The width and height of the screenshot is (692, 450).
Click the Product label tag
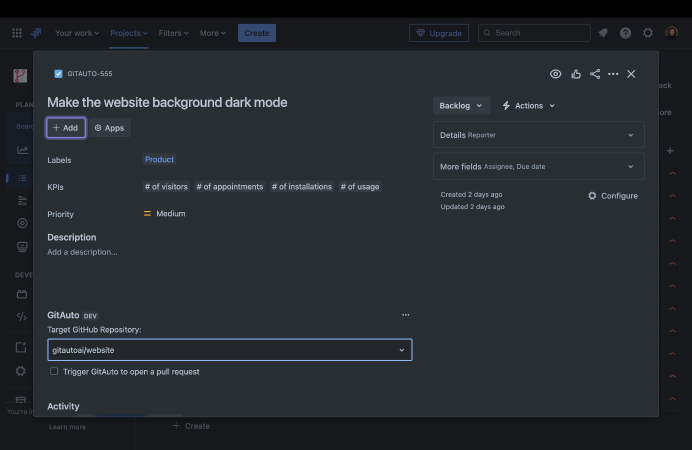(x=159, y=159)
